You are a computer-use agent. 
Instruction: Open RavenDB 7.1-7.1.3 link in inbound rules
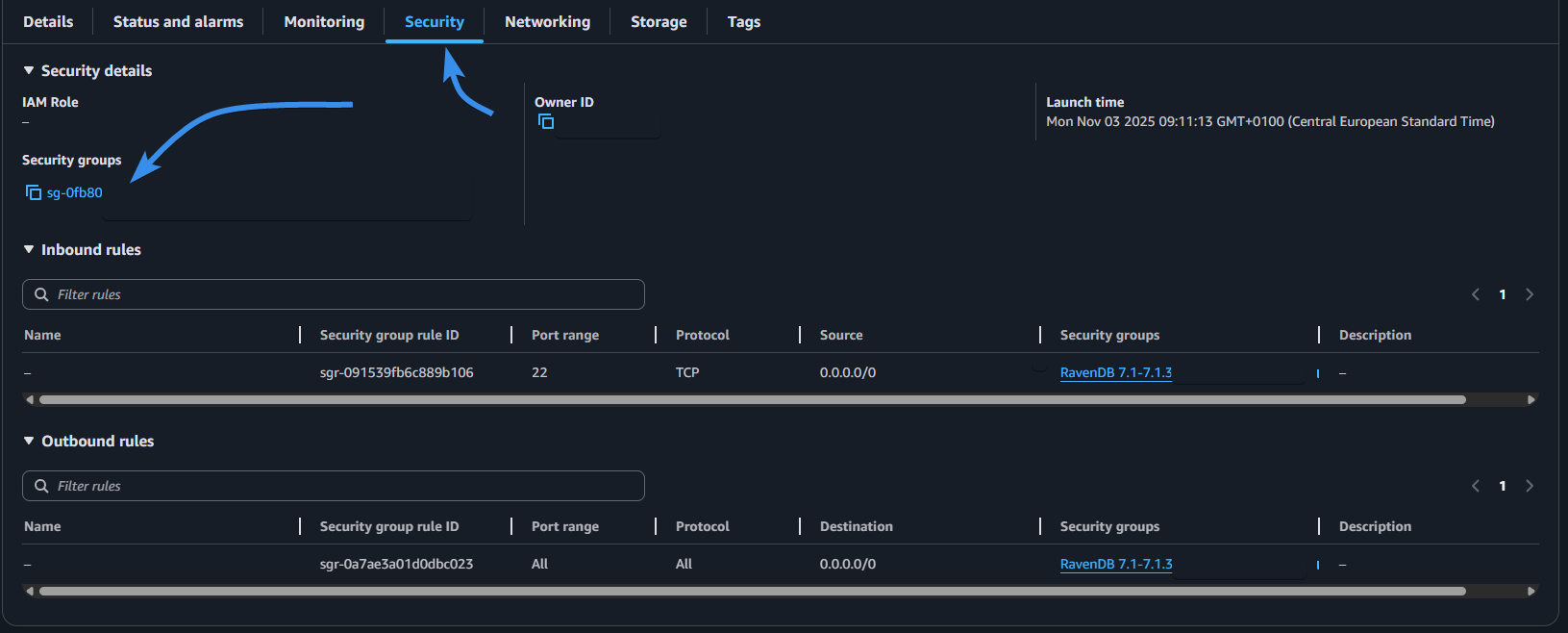point(1116,372)
